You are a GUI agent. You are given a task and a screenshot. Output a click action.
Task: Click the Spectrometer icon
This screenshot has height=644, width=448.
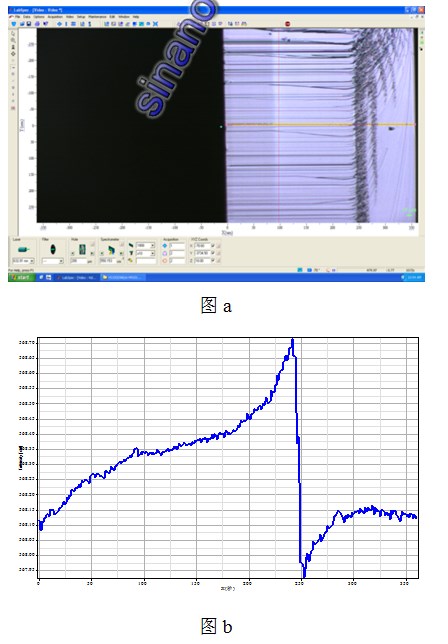coord(111,249)
